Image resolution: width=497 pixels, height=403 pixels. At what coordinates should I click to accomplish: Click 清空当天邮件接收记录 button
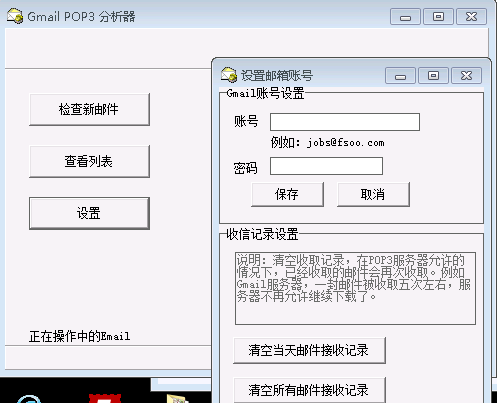309,350
